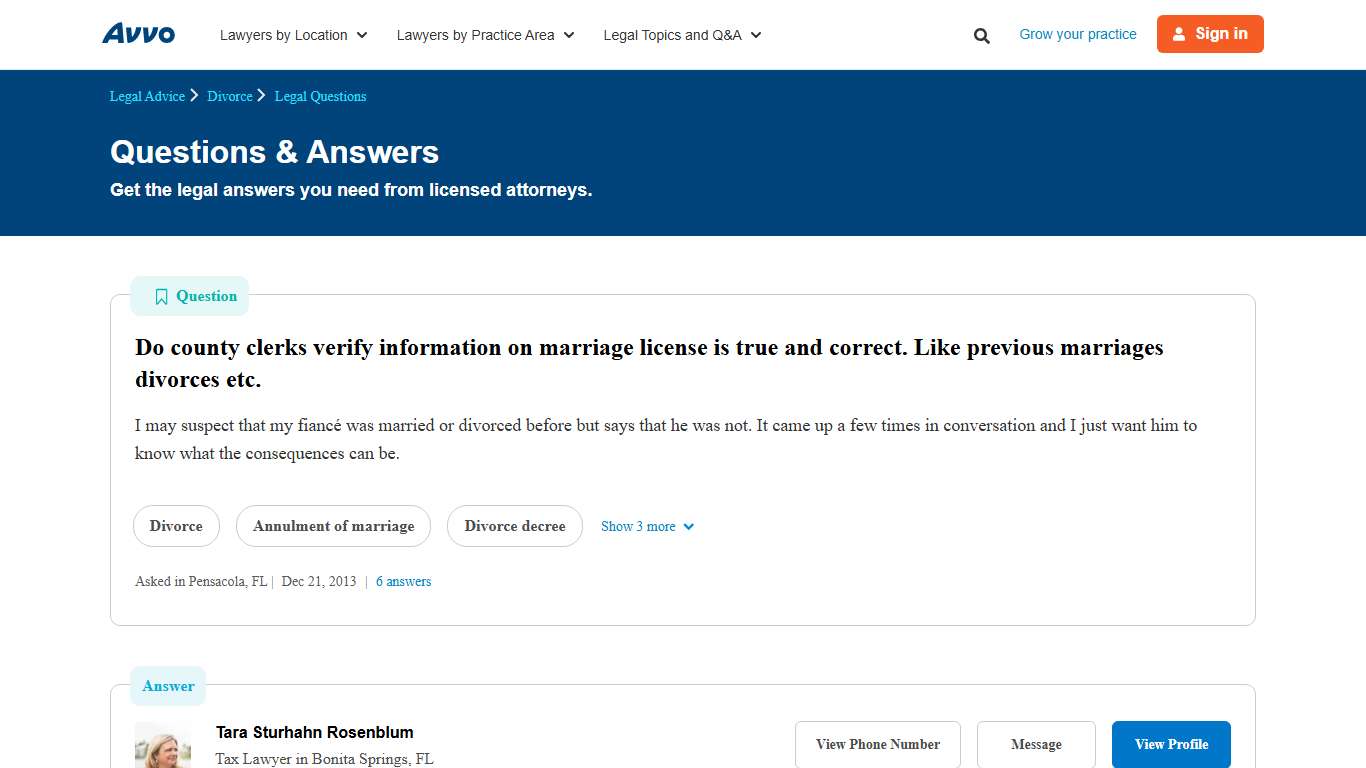The width and height of the screenshot is (1366, 768).
Task: Click the Question badge label
Action: 206,296
